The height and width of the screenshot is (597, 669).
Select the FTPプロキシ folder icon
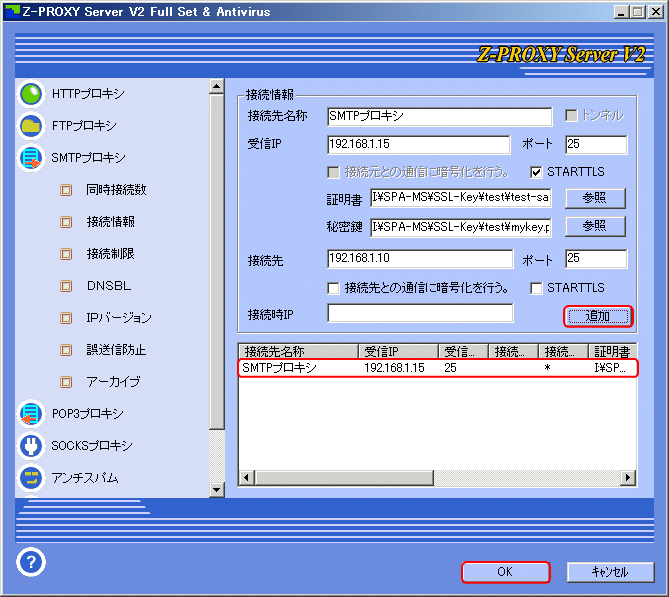pos(31,126)
